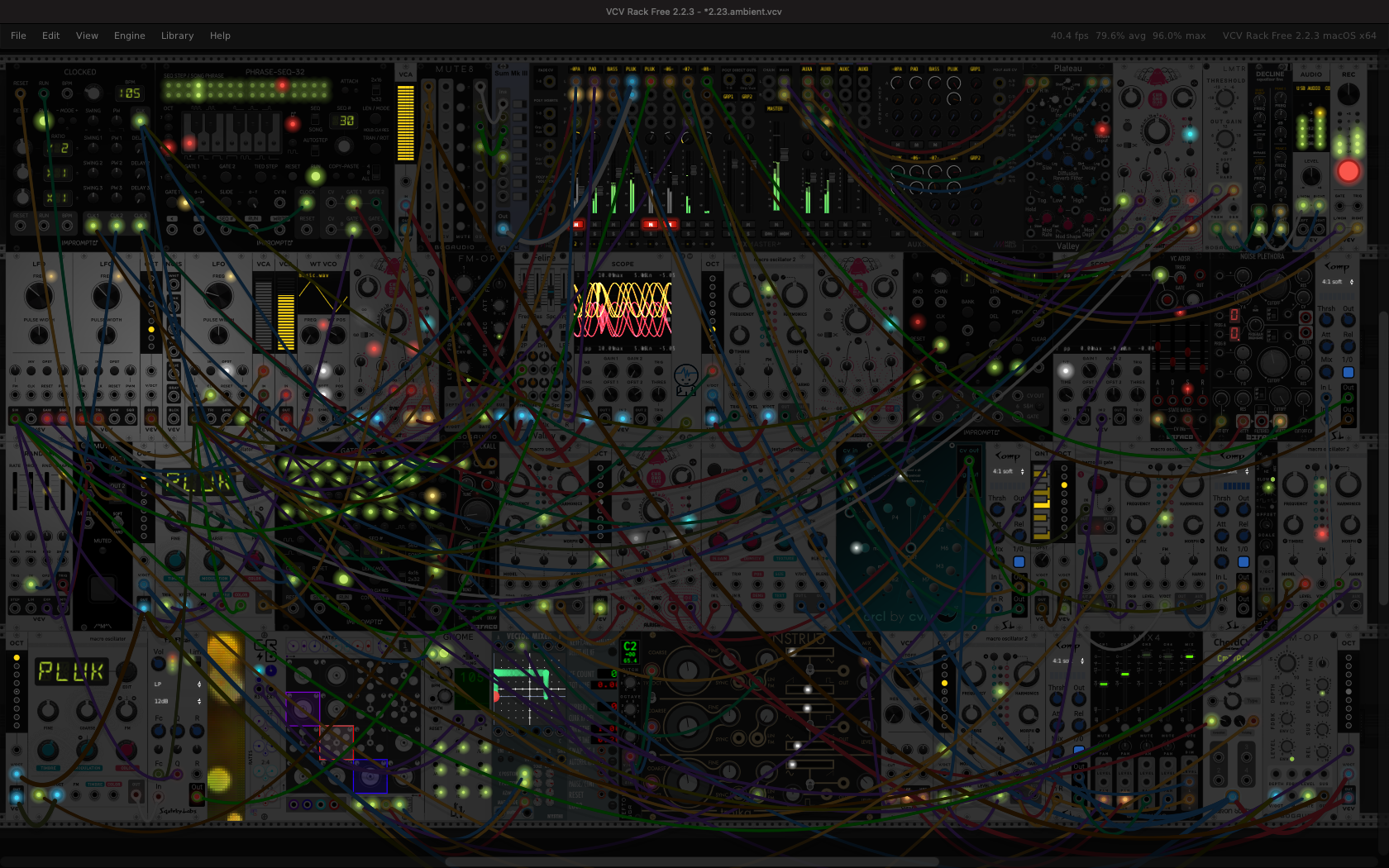This screenshot has width=1389, height=868.
Task: Open the USB AUDIO device selector
Action: (x=1312, y=88)
